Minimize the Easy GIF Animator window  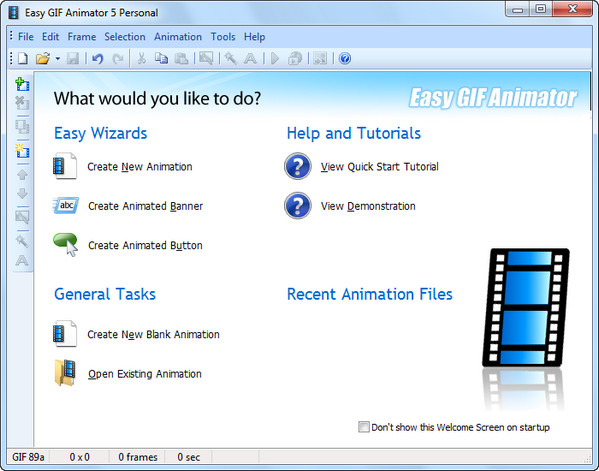(518, 9)
